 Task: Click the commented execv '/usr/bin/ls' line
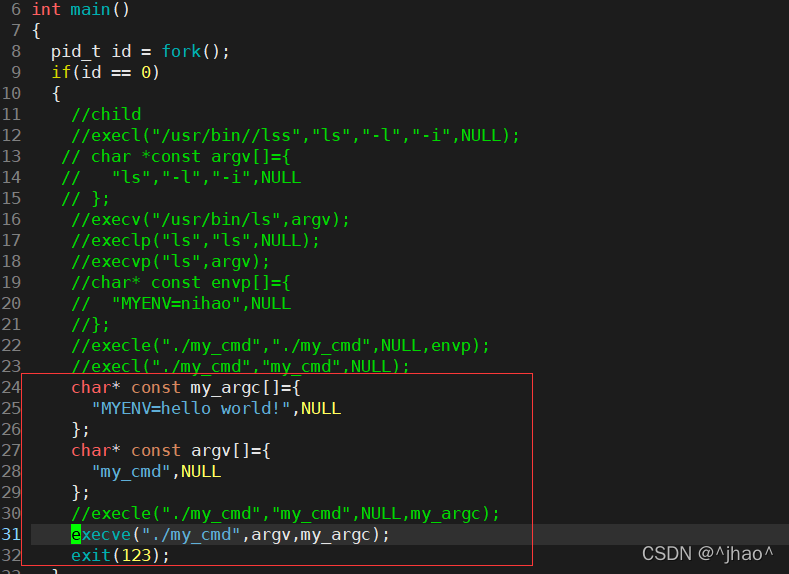tap(210, 219)
